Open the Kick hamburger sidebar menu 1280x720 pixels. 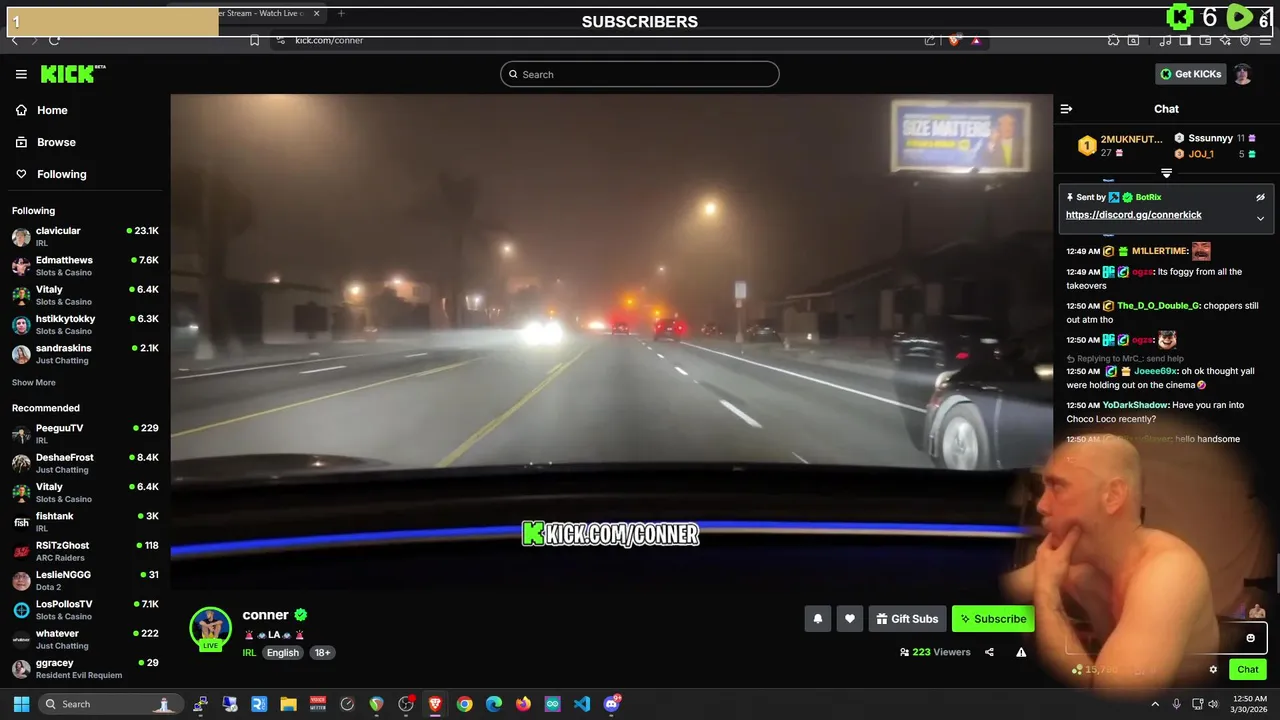coord(21,74)
